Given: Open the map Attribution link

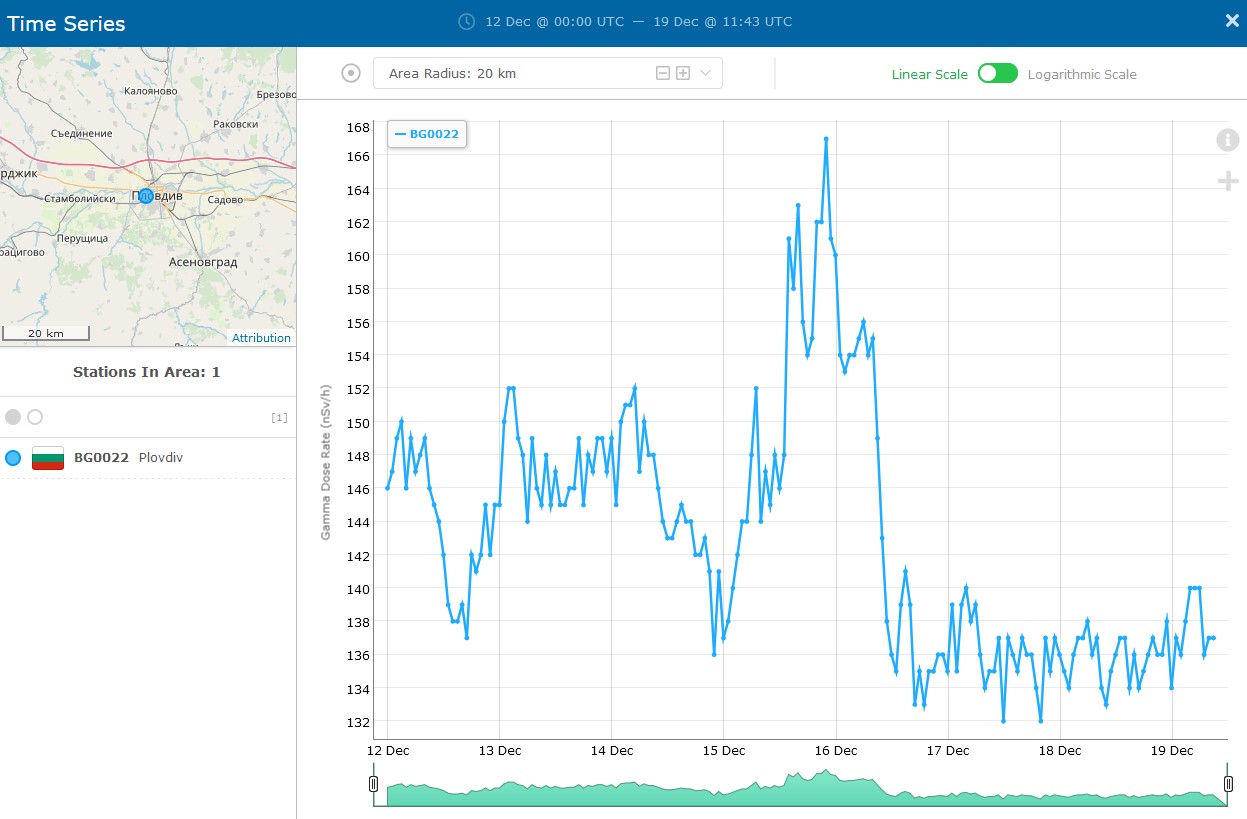Looking at the screenshot, I should pyautogui.click(x=261, y=338).
